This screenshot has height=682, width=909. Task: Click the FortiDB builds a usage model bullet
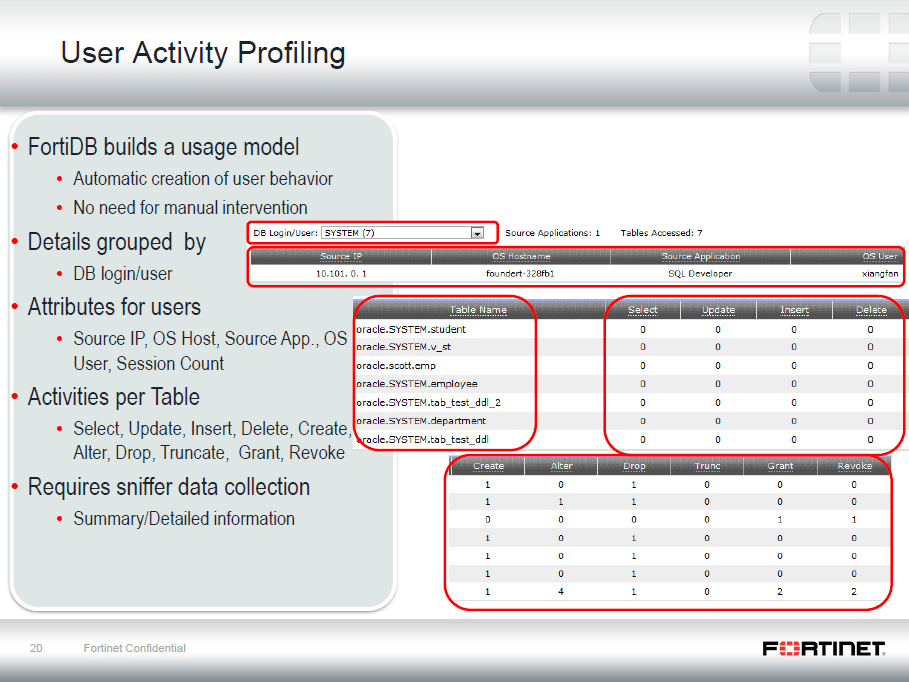(x=163, y=147)
